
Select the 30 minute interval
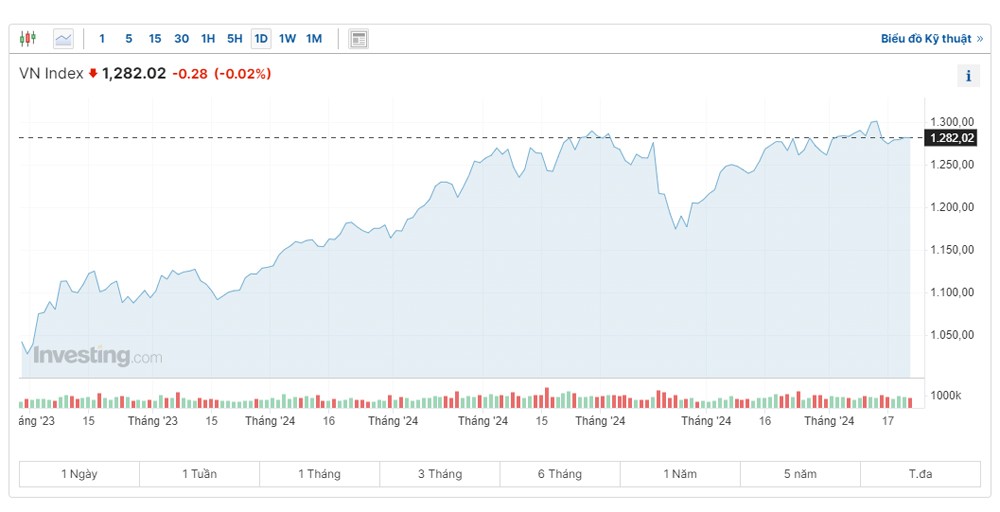[181, 39]
